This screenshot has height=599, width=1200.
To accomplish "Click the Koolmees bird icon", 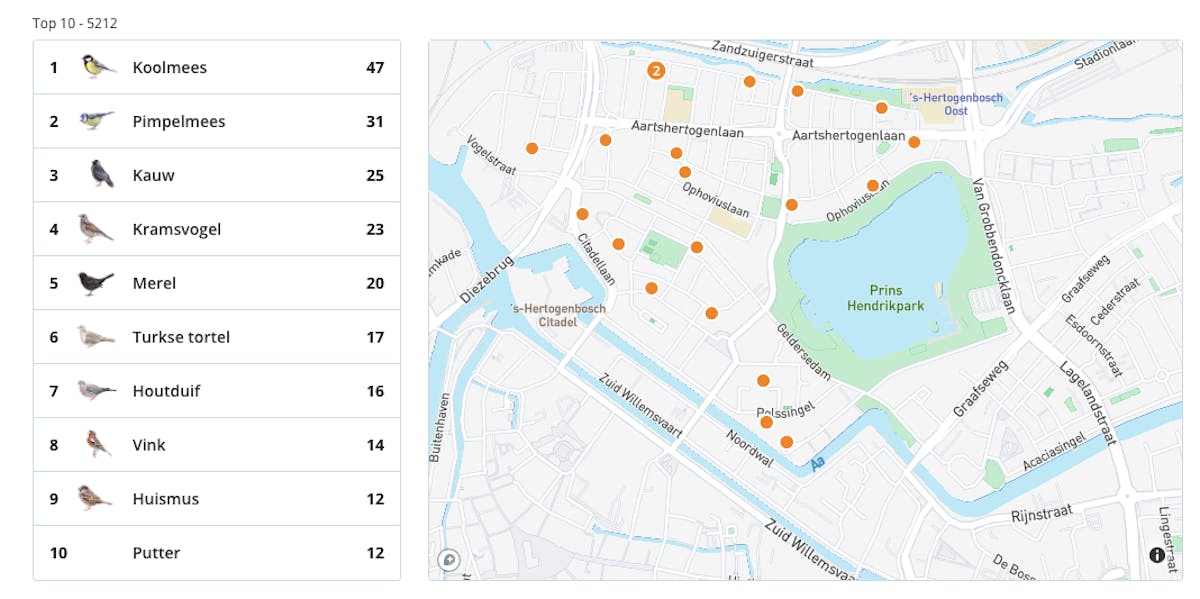I will (96, 67).
